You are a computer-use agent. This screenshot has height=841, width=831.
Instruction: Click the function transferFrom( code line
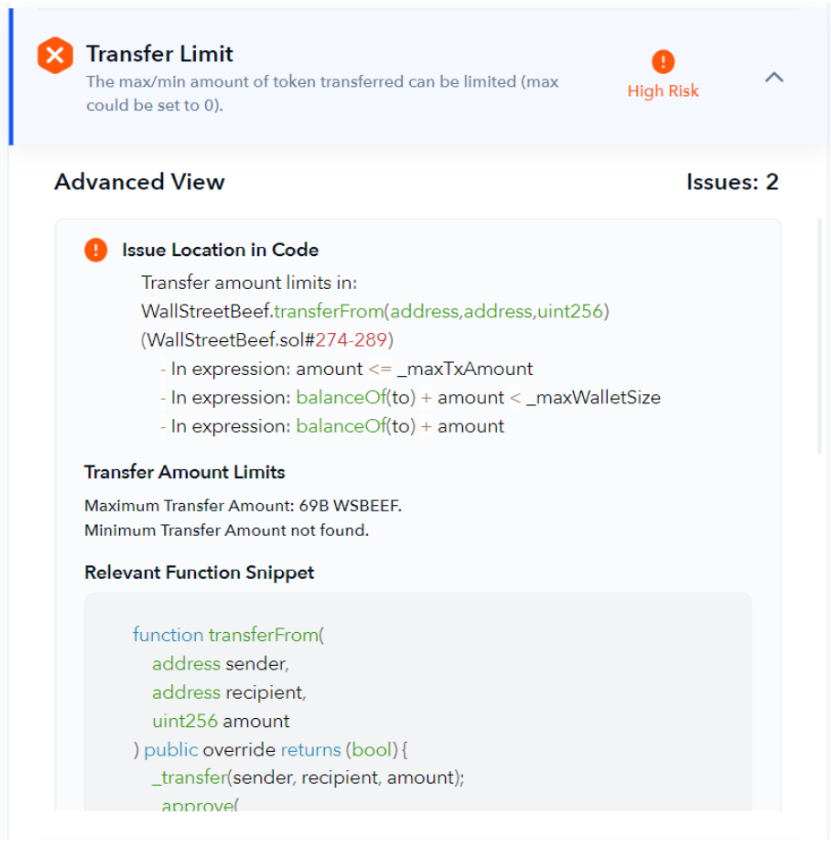point(229,635)
